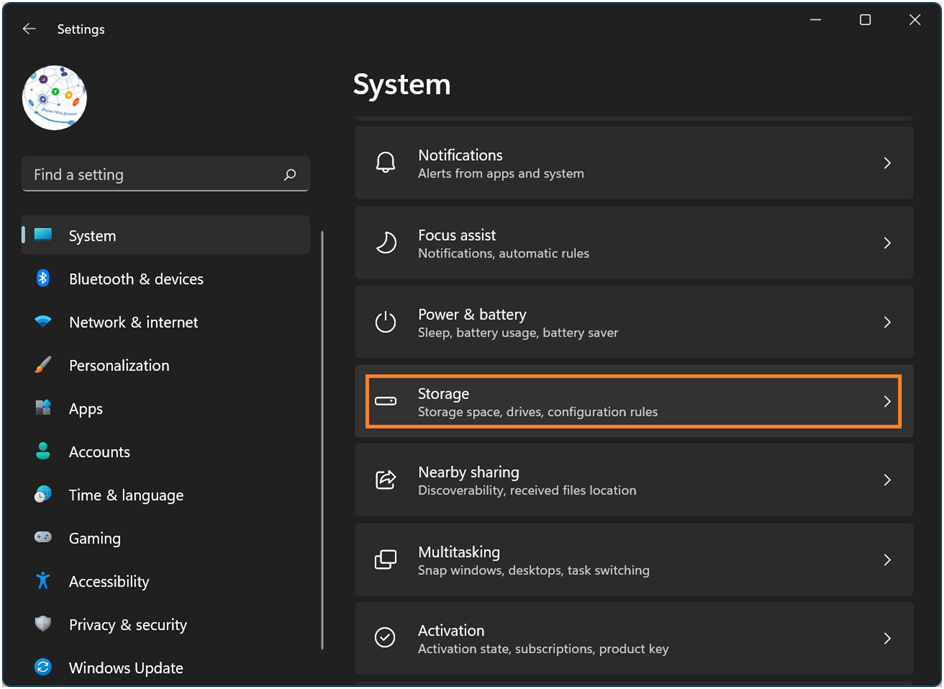
Task: Click the Activation checkmark icon
Action: (x=385, y=638)
